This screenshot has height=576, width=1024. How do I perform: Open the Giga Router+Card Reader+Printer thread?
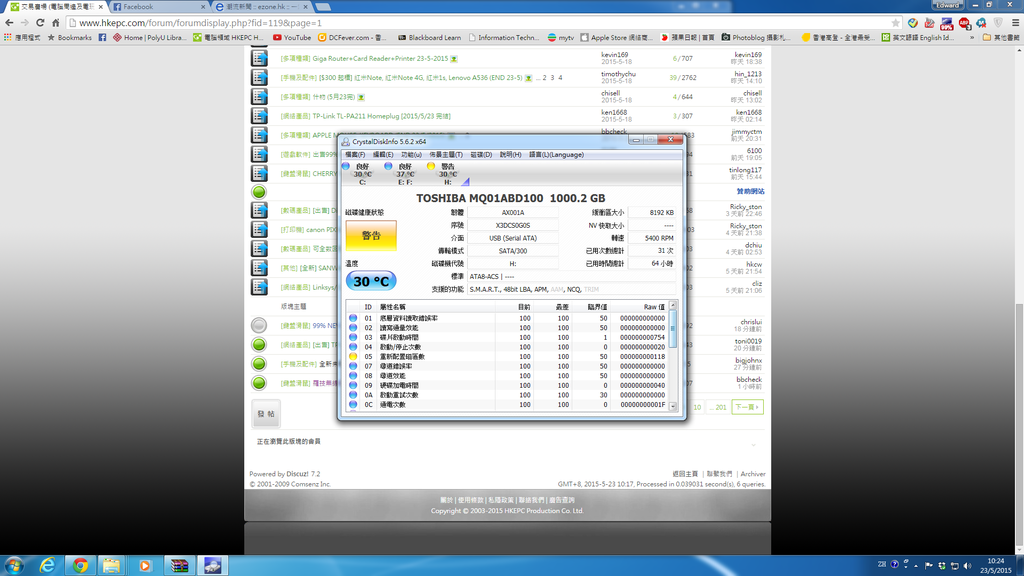coord(380,58)
